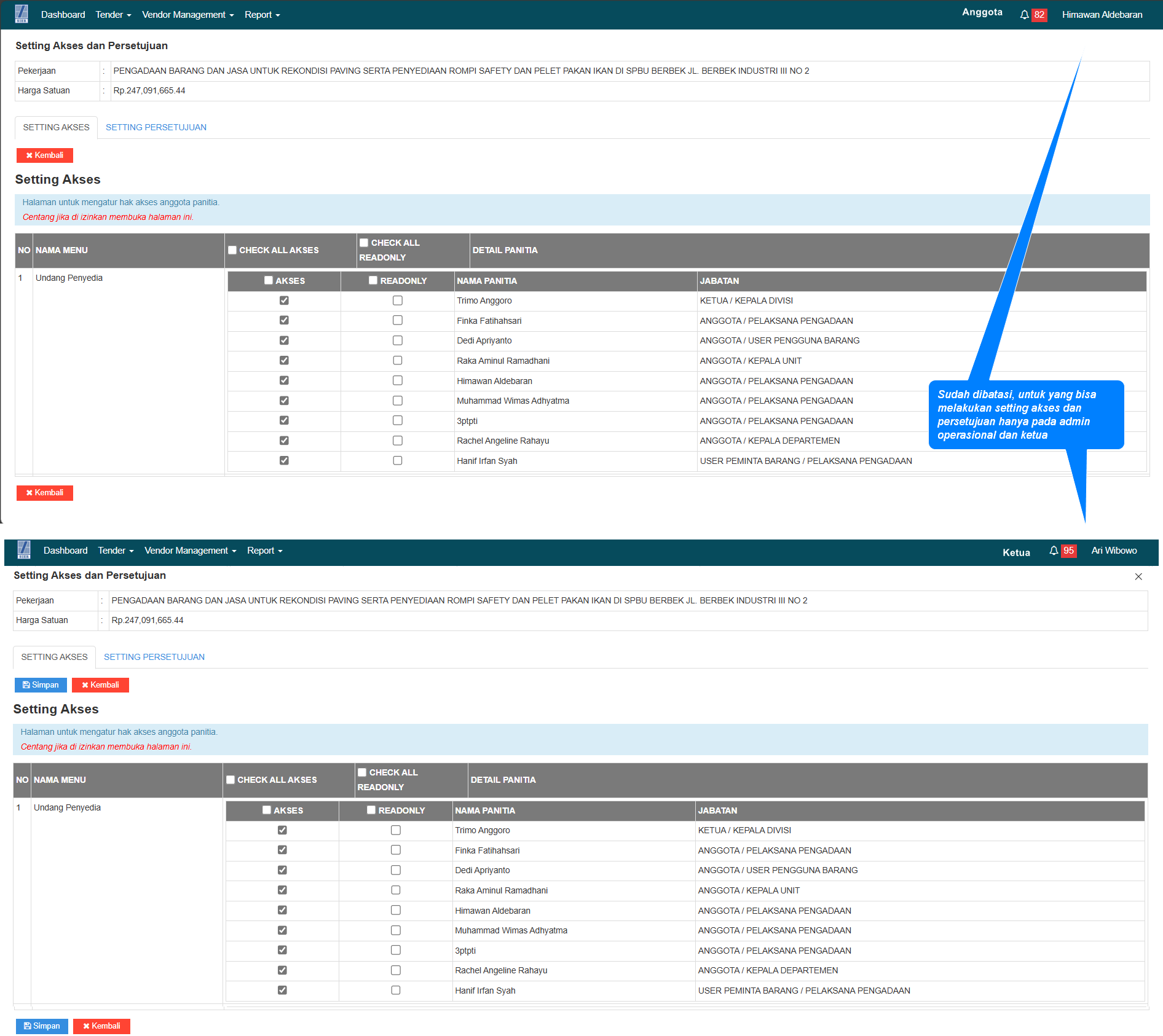
Task: Open the Report dropdown in lower navbar
Action: [264, 551]
